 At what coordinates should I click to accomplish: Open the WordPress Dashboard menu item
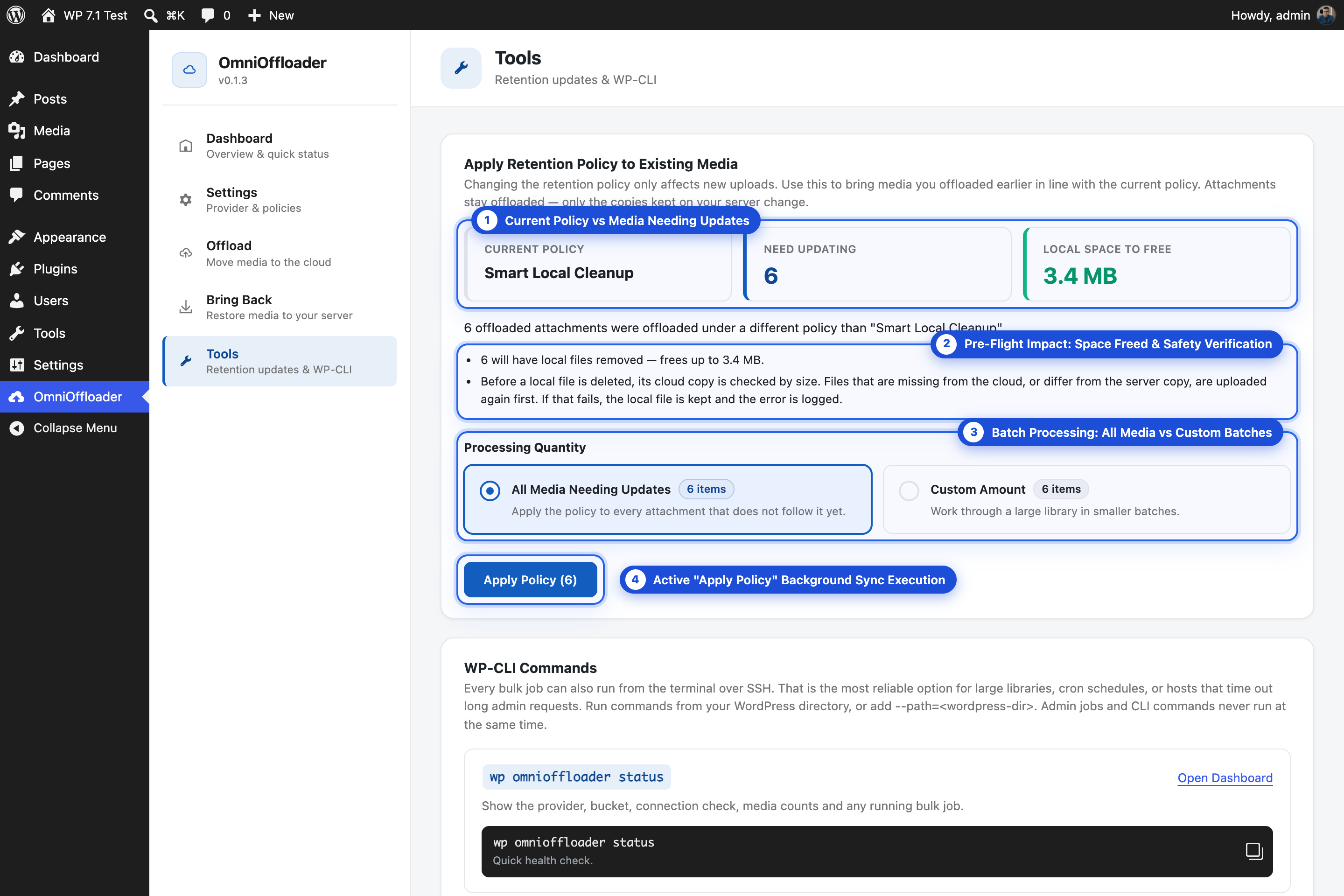(74, 56)
